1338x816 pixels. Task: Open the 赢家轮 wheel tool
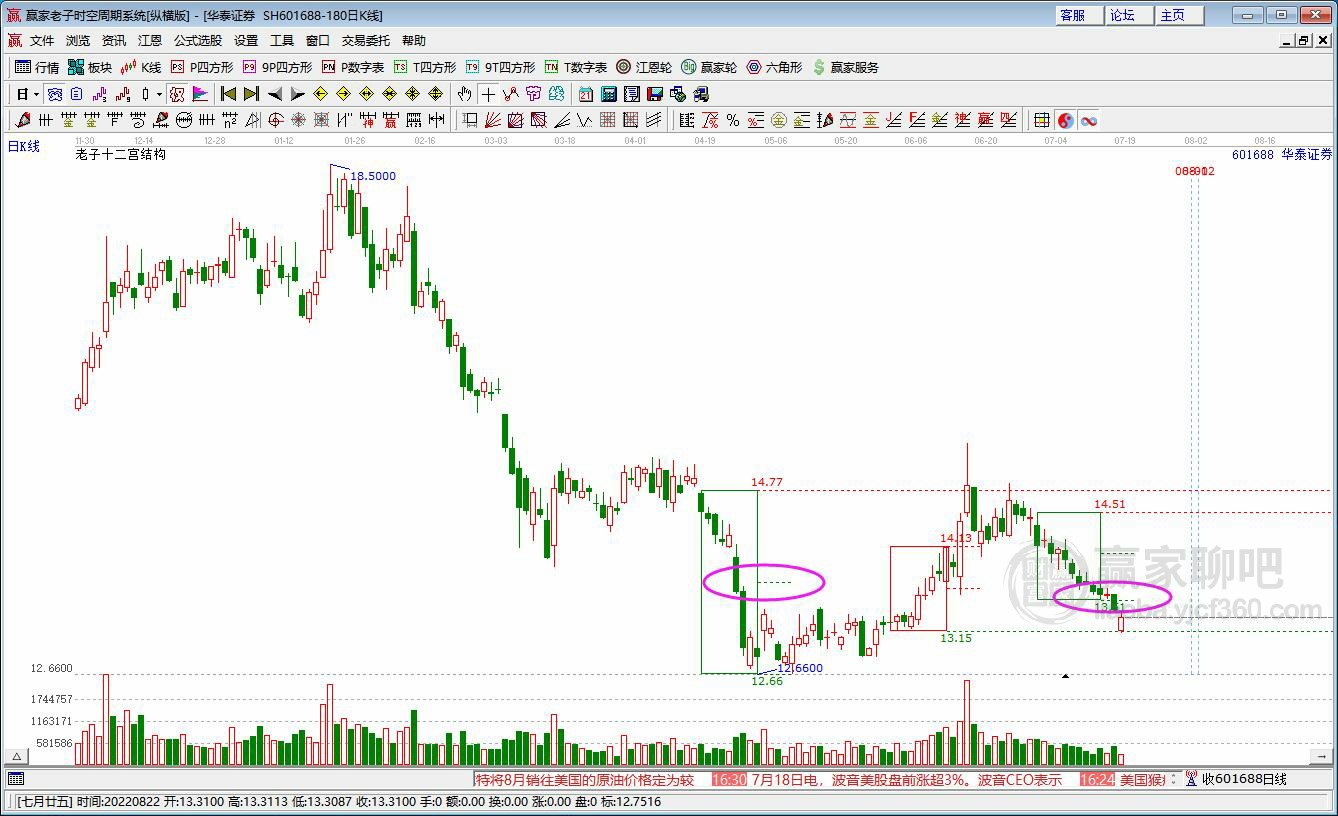pos(709,67)
